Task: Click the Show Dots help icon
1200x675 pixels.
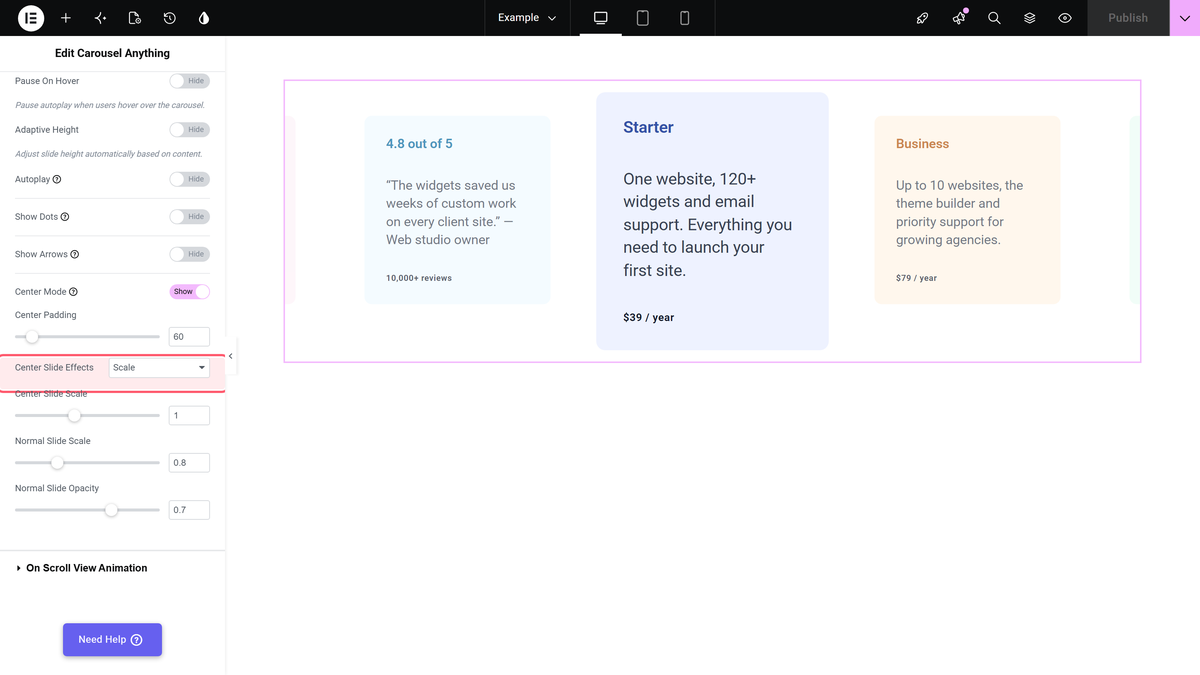Action: 65,217
